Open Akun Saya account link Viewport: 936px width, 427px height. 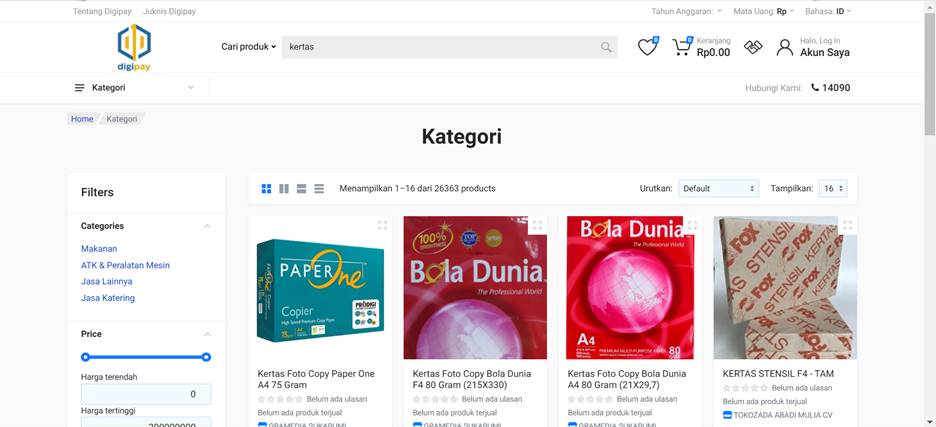[x=825, y=53]
